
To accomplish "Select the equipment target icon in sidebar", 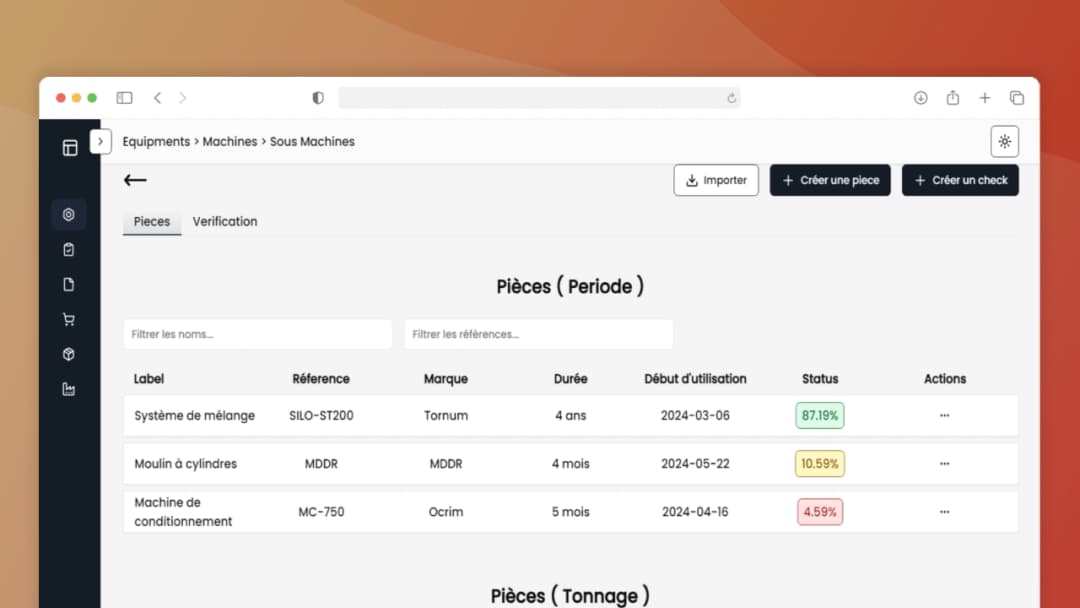I will coord(69,214).
